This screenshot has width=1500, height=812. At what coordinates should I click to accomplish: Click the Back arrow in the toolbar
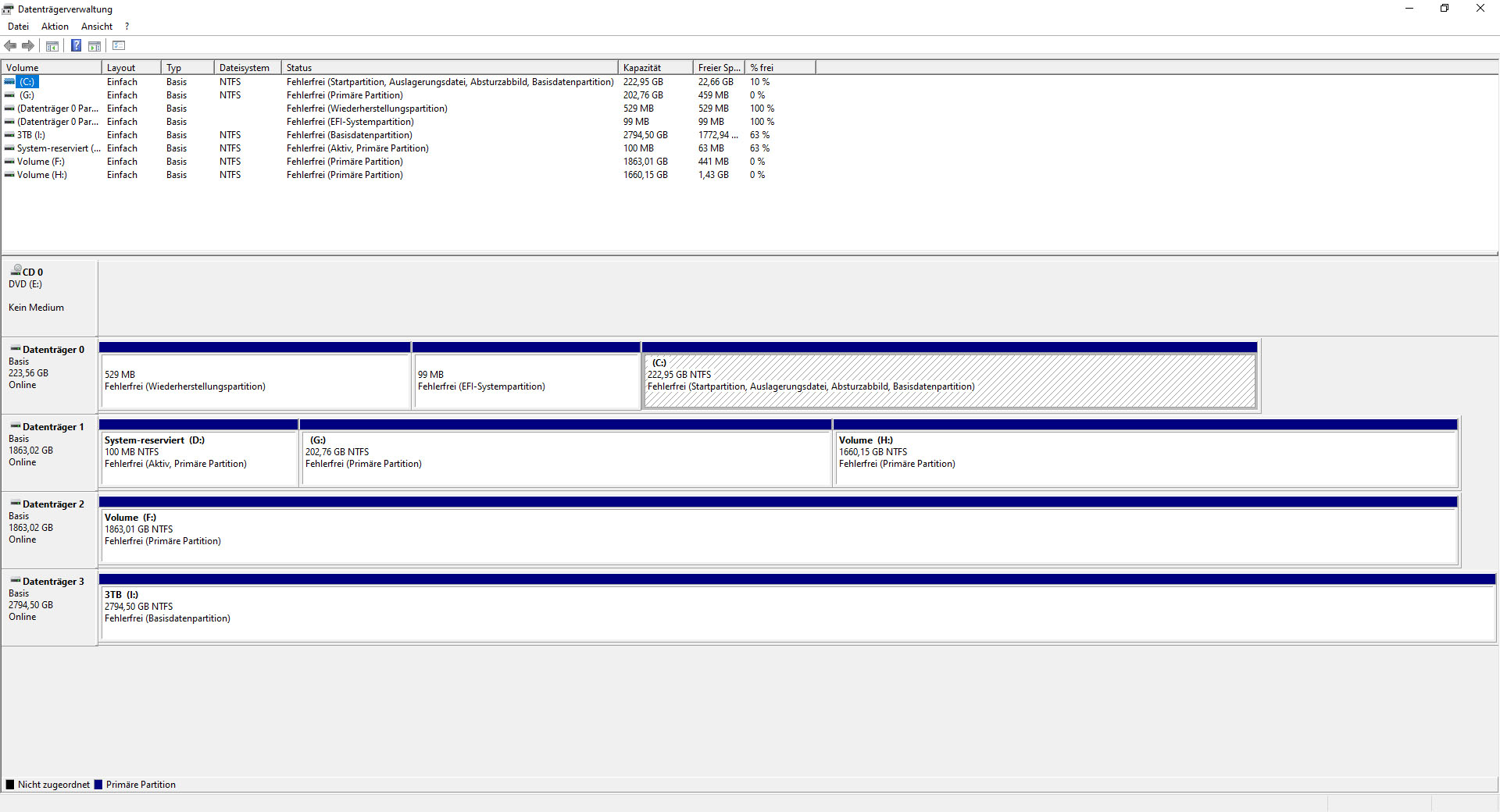(10, 45)
